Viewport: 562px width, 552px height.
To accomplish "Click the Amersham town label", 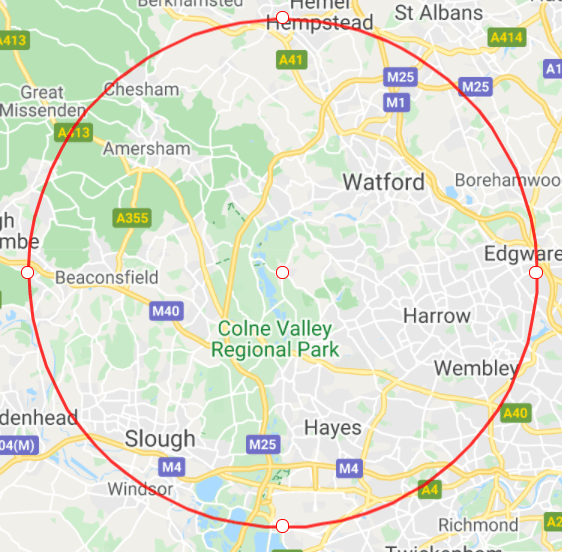I will (x=147, y=149).
